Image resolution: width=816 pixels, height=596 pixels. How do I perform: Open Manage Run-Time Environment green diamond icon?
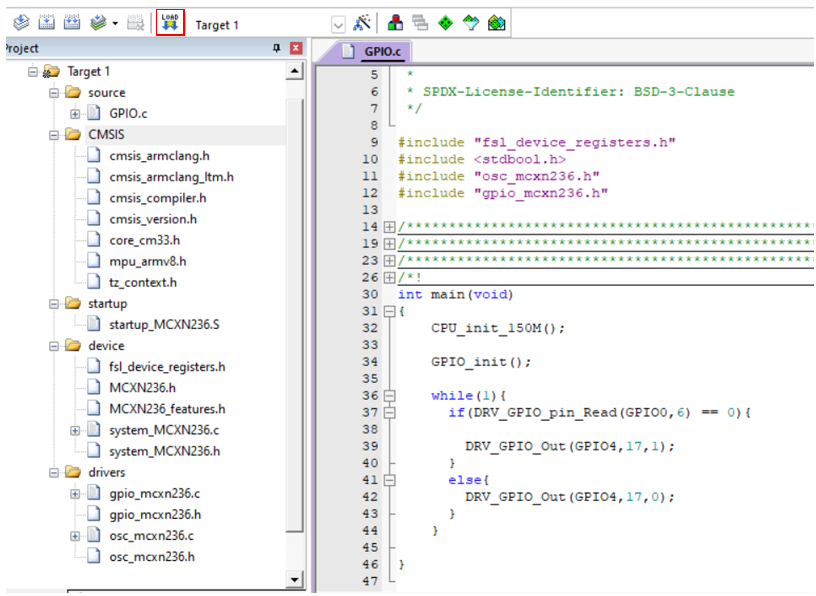pos(446,23)
